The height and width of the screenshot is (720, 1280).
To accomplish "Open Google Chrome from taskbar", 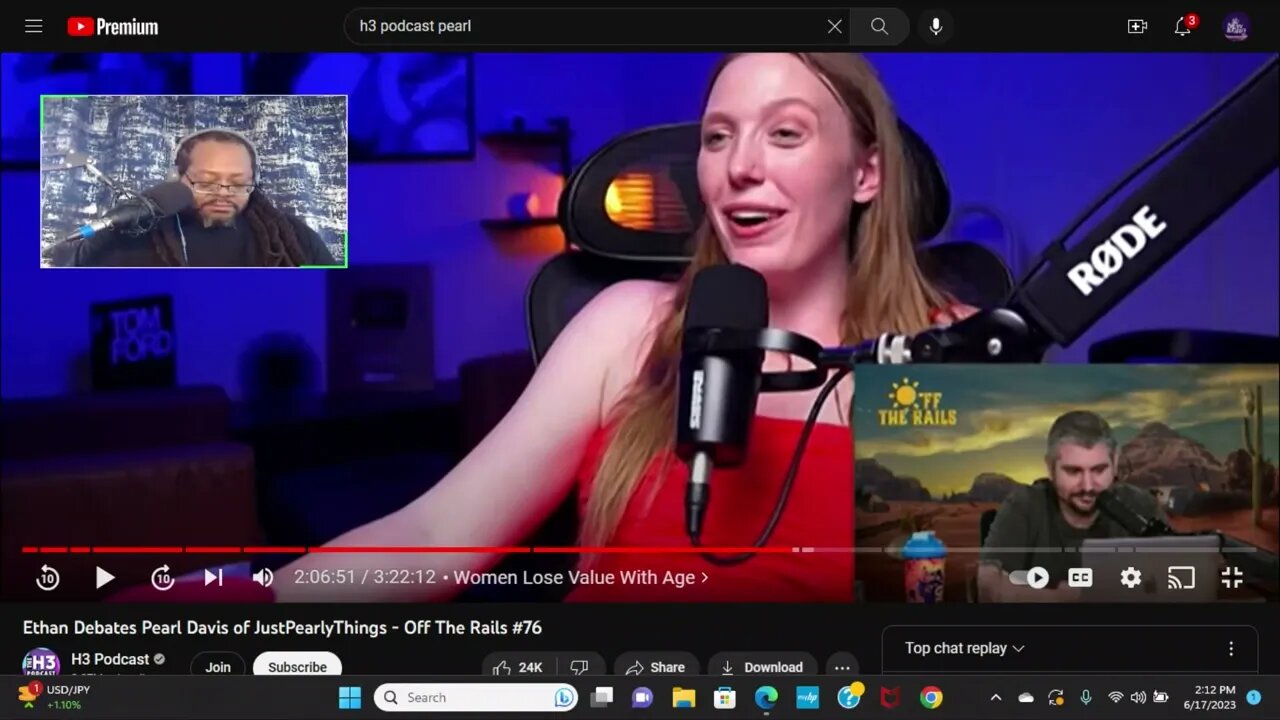I will tap(931, 697).
